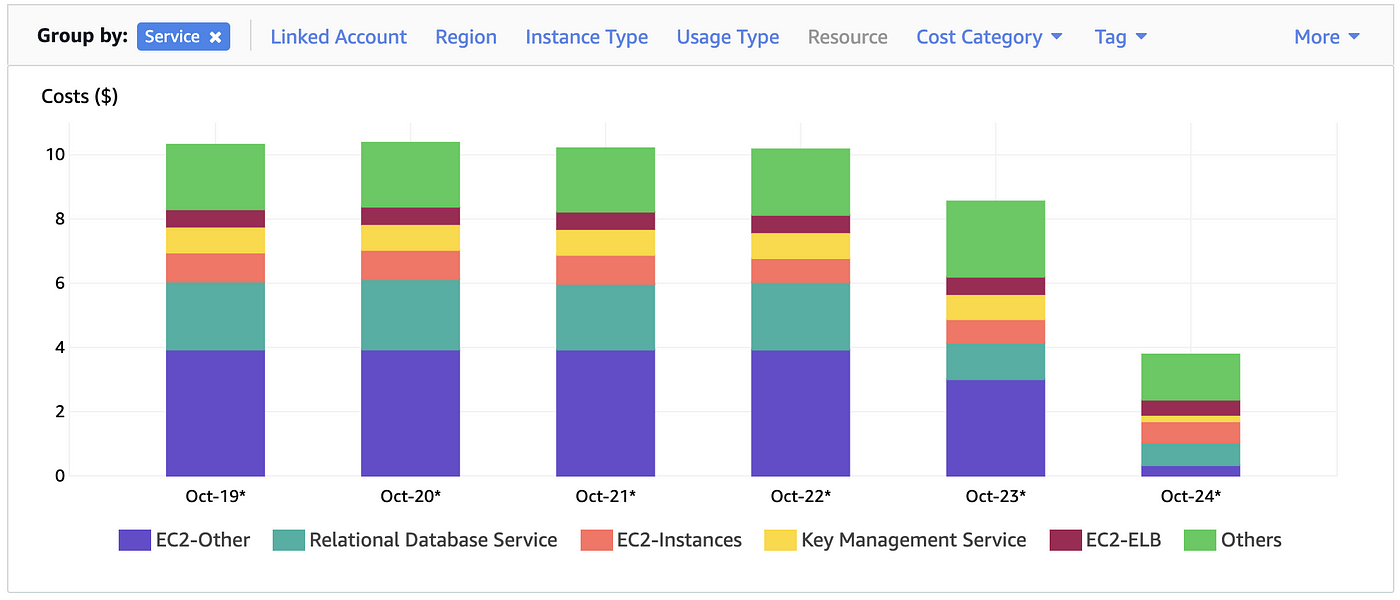Click the Oct-21 yellow KMS segment

pyautogui.click(x=606, y=243)
